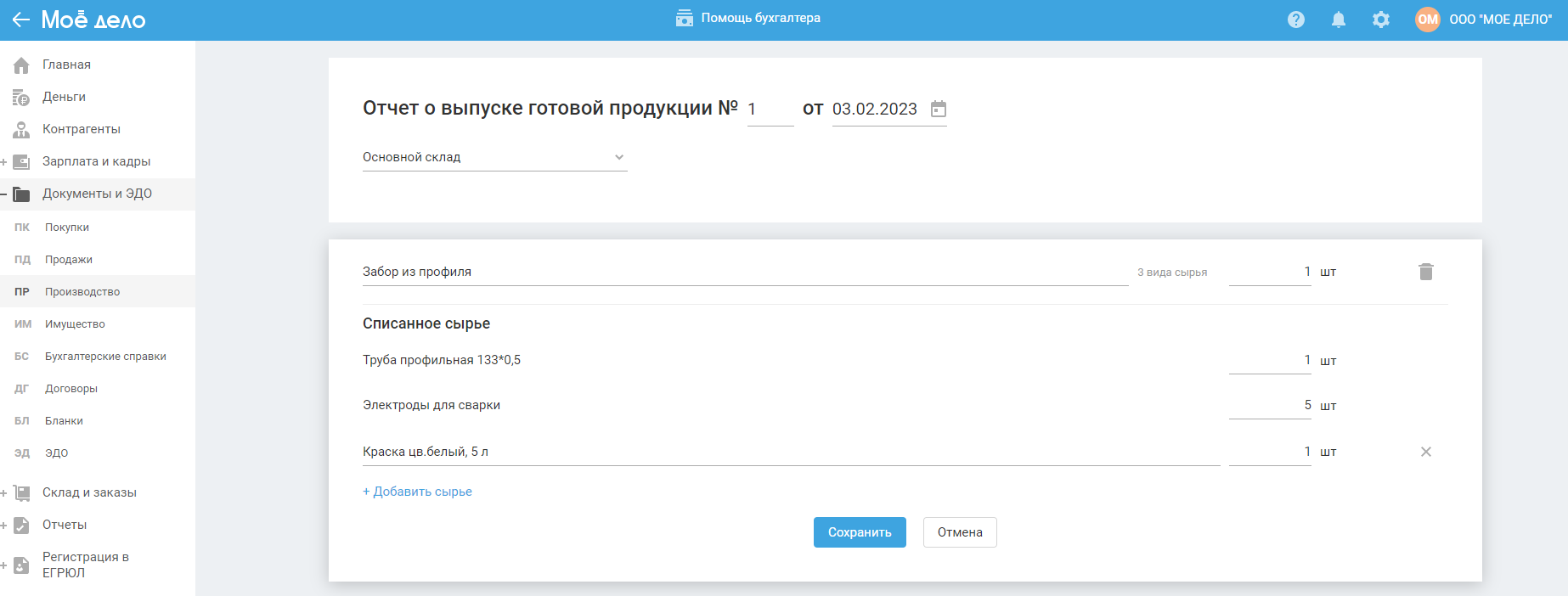1568x596 pixels.
Task: Open the Покупки menu item
Action: [x=67, y=228]
